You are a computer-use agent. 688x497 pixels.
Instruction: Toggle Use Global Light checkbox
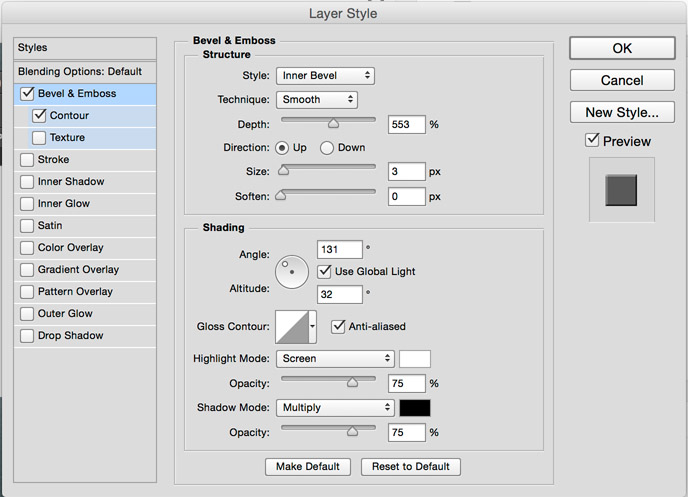(324, 272)
